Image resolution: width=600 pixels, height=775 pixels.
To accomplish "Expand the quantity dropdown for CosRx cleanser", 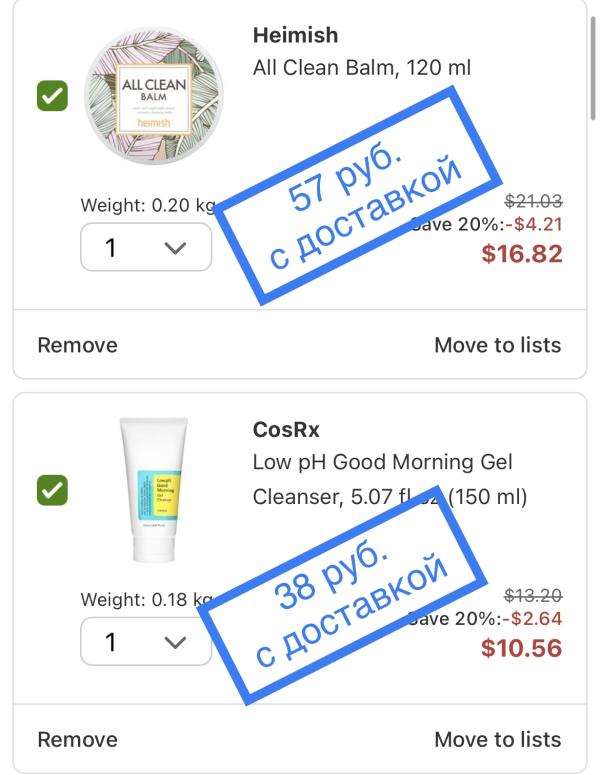I will 146,641.
